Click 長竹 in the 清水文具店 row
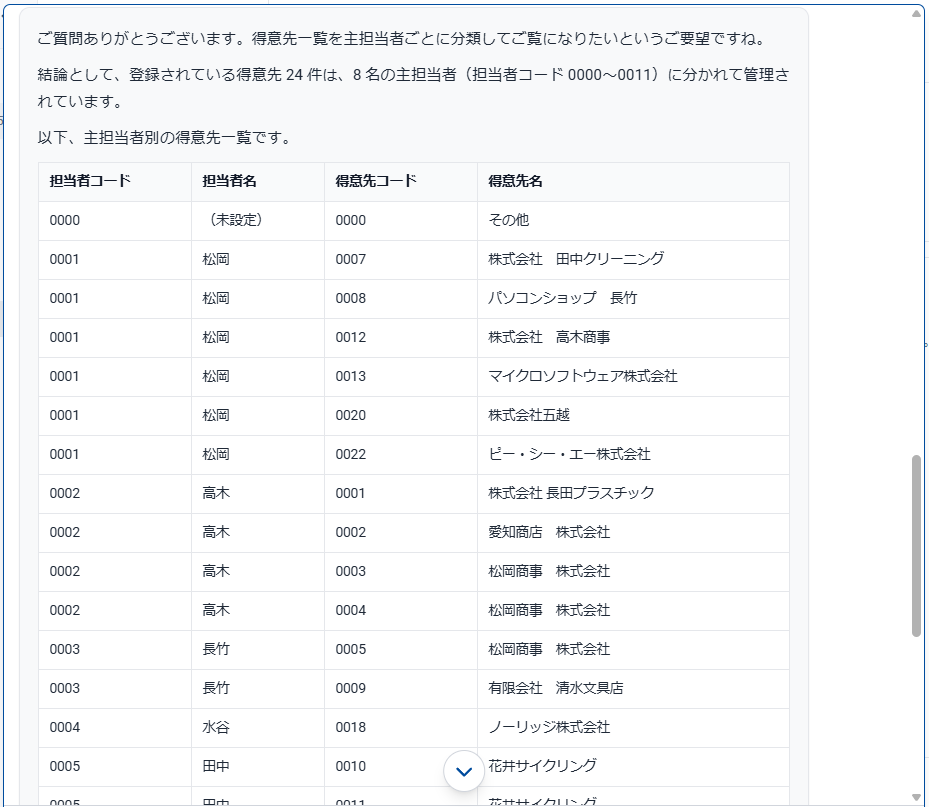Image resolution: width=929 pixels, height=807 pixels. click(216, 688)
